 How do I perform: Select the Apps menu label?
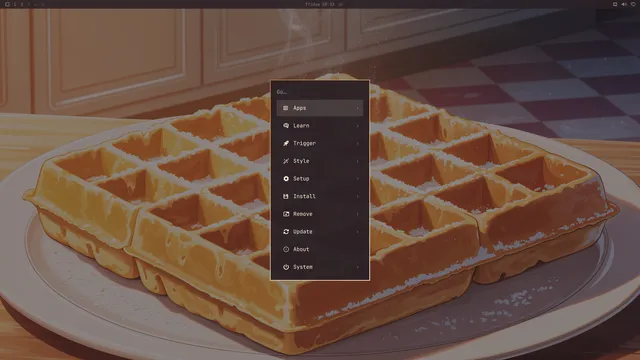300,108
